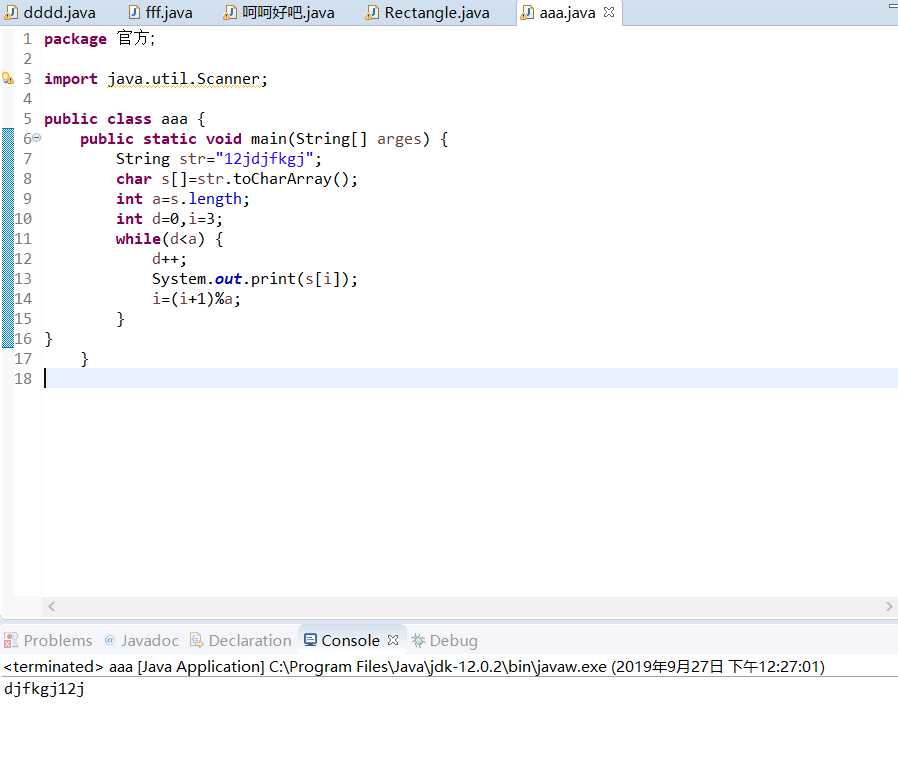Click the editor horizontal scrollbar left arrow

[x=52, y=606]
